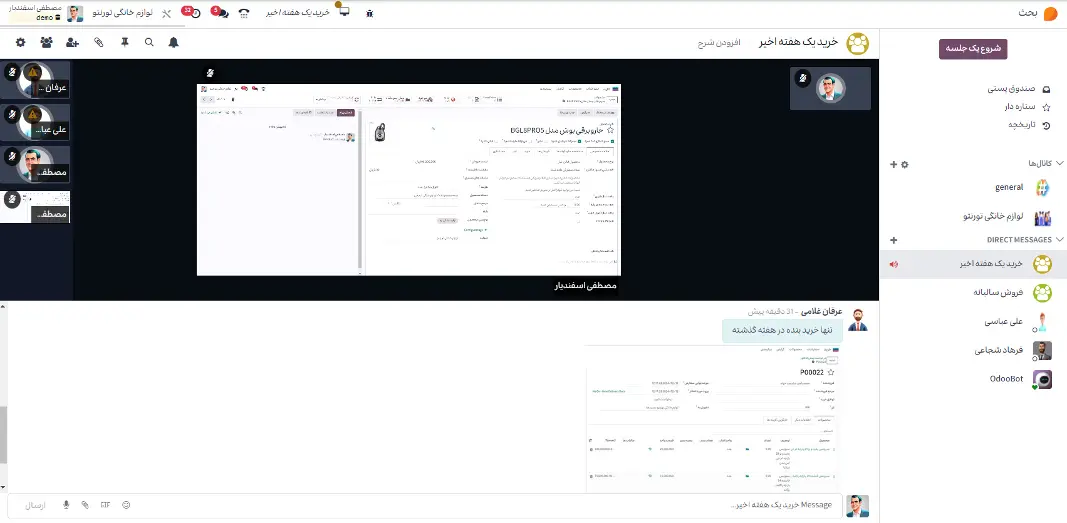Show pinned messages with pin icon

124,43
